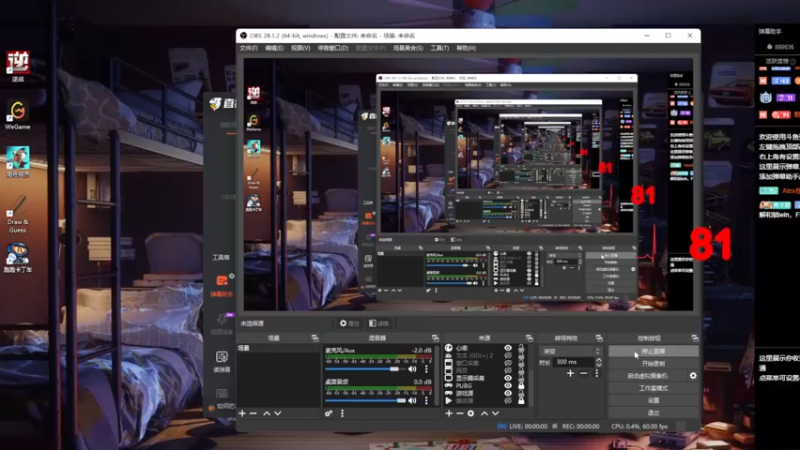Image resolution: width=800 pixels, height=450 pixels.
Task: Show the 窗口采集 source
Action: coord(508,363)
